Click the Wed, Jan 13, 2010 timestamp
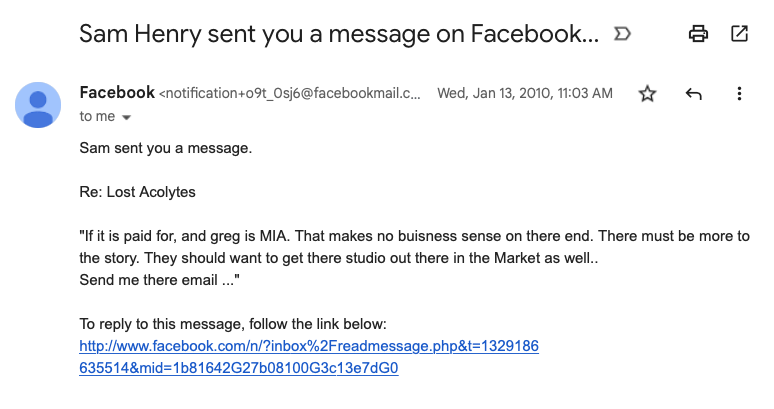The width and height of the screenshot is (774, 409). point(525,93)
